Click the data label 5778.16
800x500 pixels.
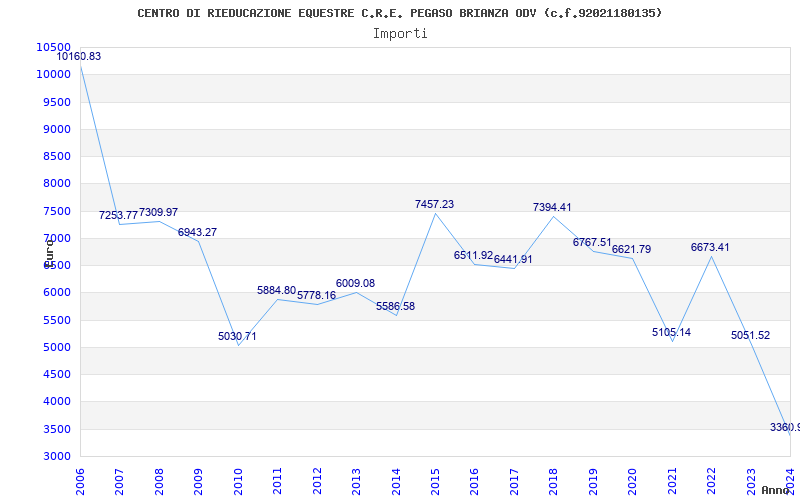316,295
